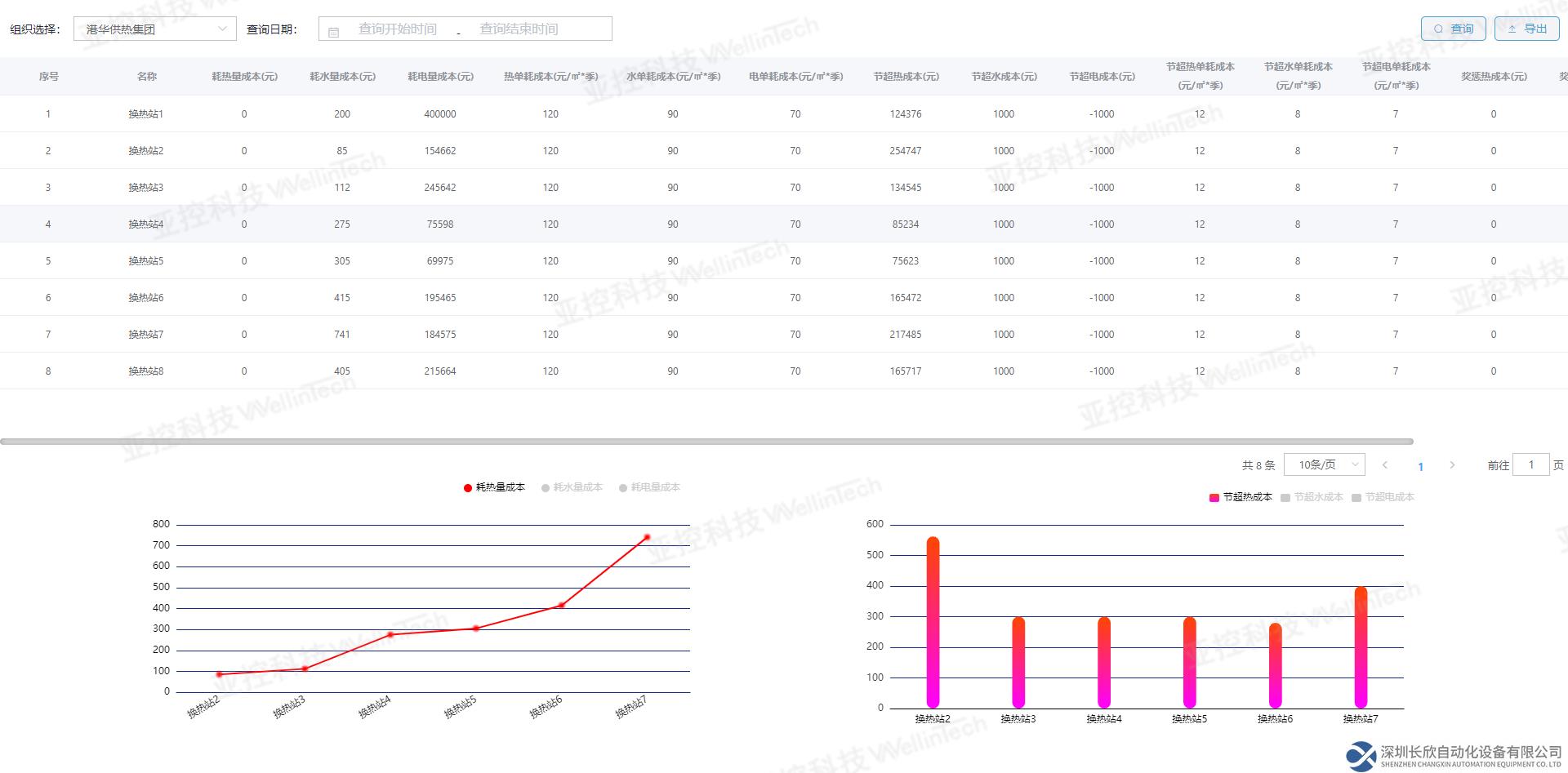Image resolution: width=1568 pixels, height=773 pixels.
Task: Enable 节超水成本 legend in bar chart
Action: tap(1312, 497)
